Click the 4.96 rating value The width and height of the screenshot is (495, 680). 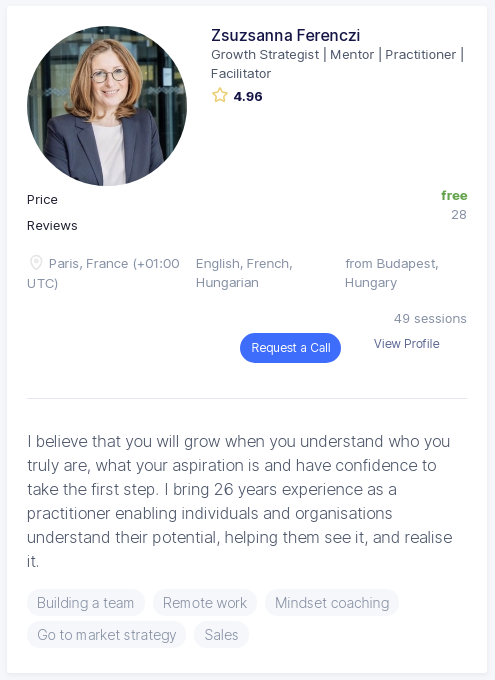click(x=248, y=96)
